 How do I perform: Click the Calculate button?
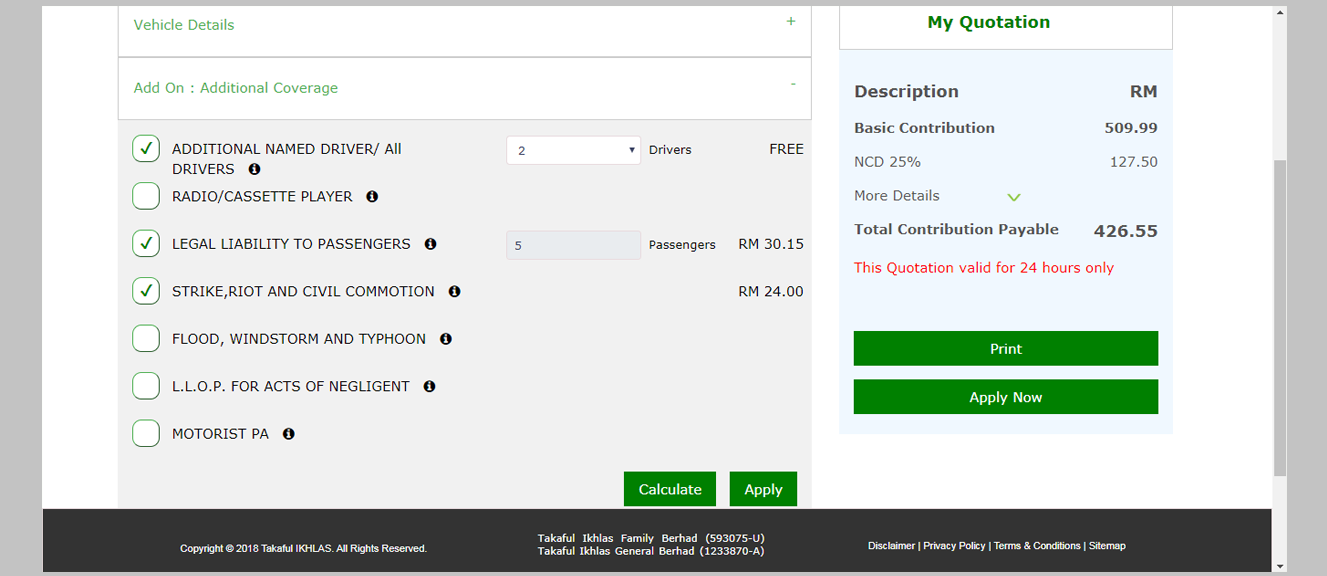[x=670, y=489]
